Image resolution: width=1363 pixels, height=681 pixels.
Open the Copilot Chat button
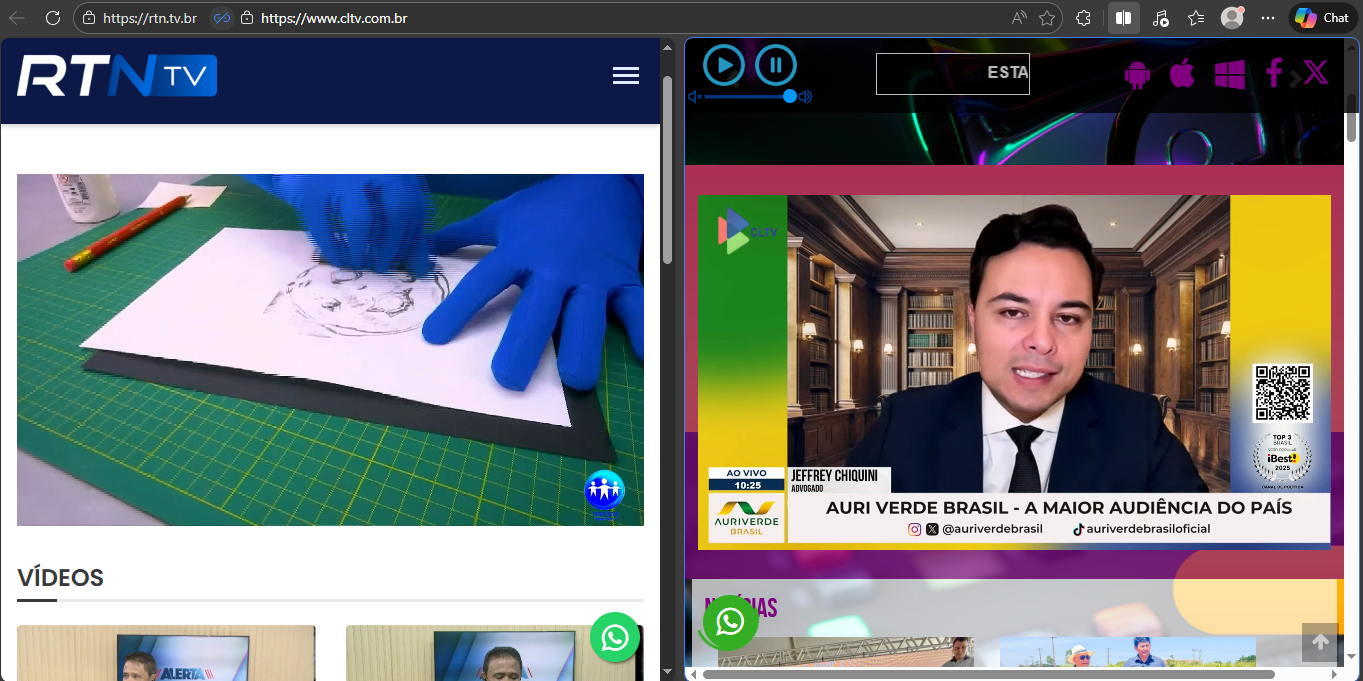pyautogui.click(x=1322, y=18)
